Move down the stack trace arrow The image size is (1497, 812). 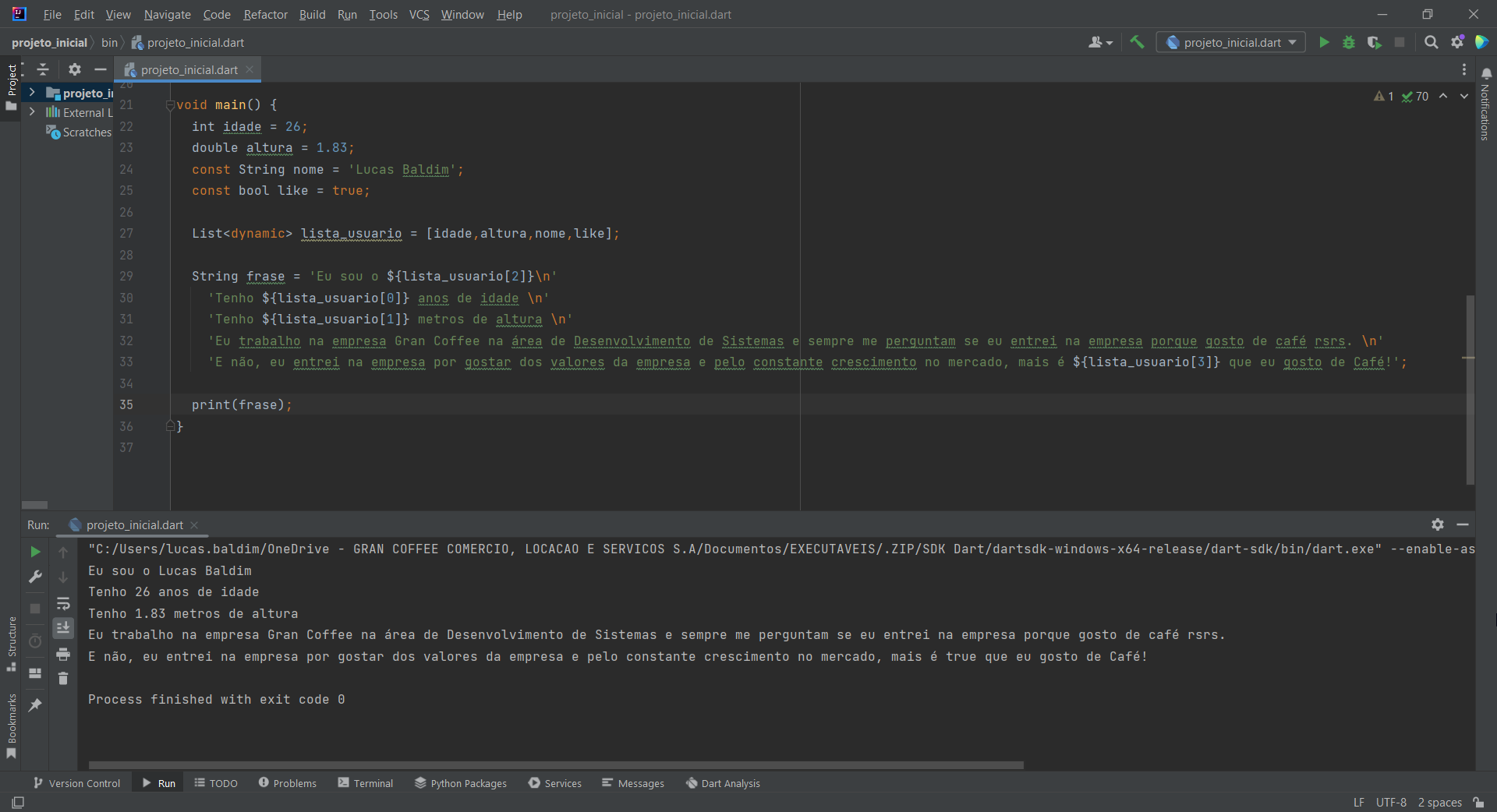pyautogui.click(x=63, y=577)
